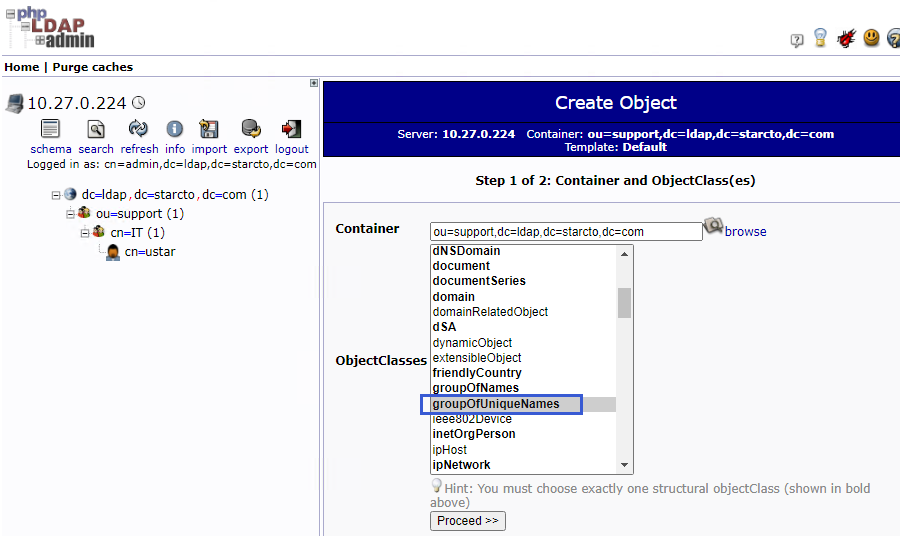Go to the Home link
Screen dimensions: 900x536
click(22, 67)
